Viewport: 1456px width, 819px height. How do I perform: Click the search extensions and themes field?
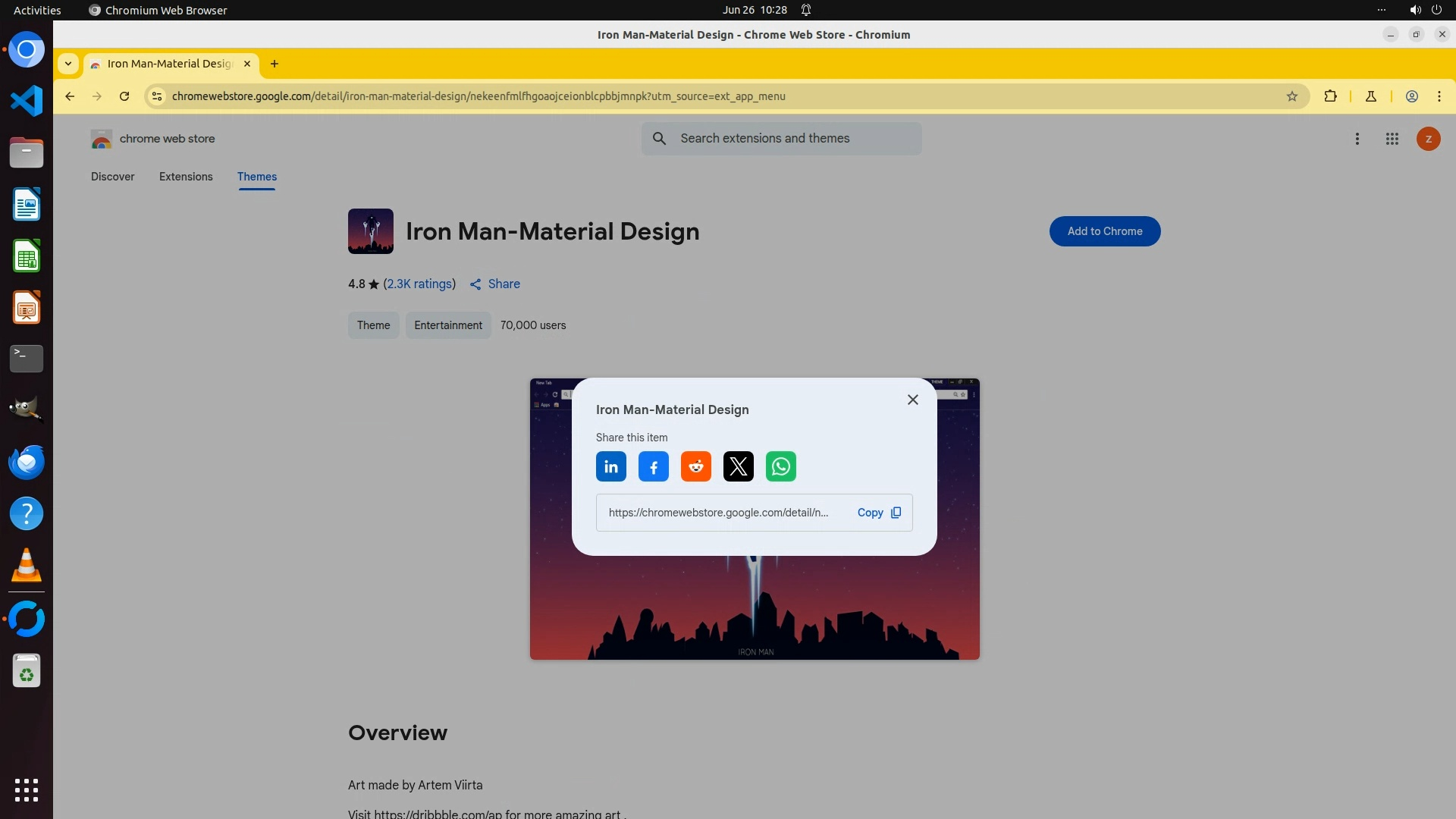tap(781, 139)
